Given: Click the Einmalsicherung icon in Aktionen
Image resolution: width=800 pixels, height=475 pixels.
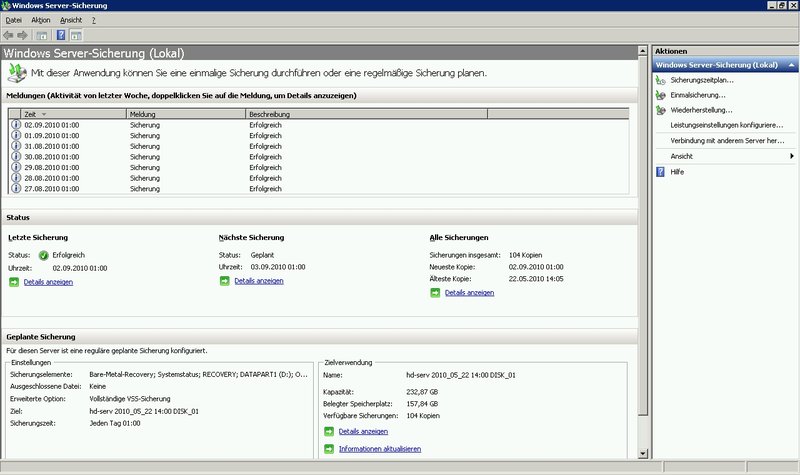Looking at the screenshot, I should tap(661, 95).
